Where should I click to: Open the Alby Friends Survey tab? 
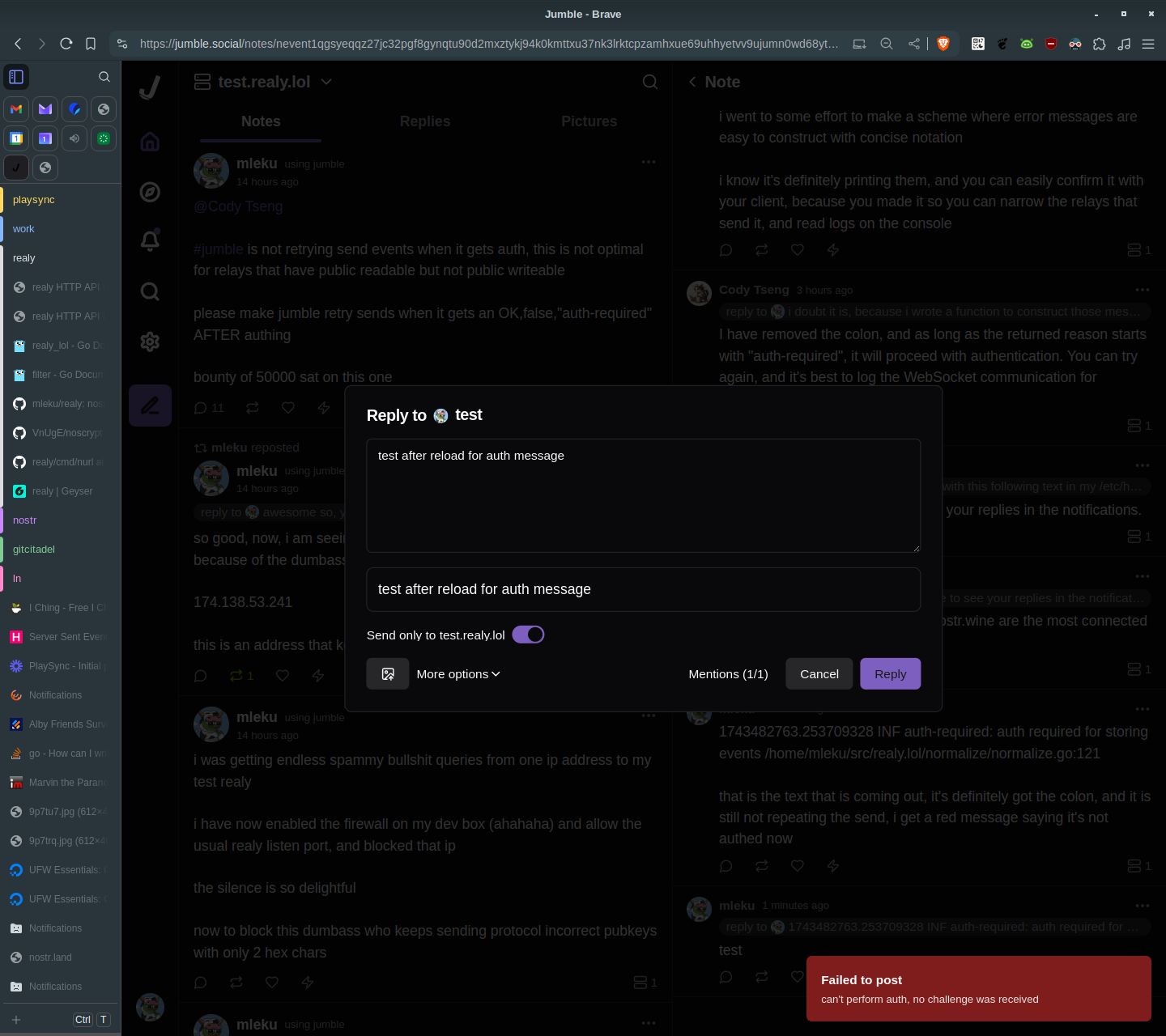61,724
